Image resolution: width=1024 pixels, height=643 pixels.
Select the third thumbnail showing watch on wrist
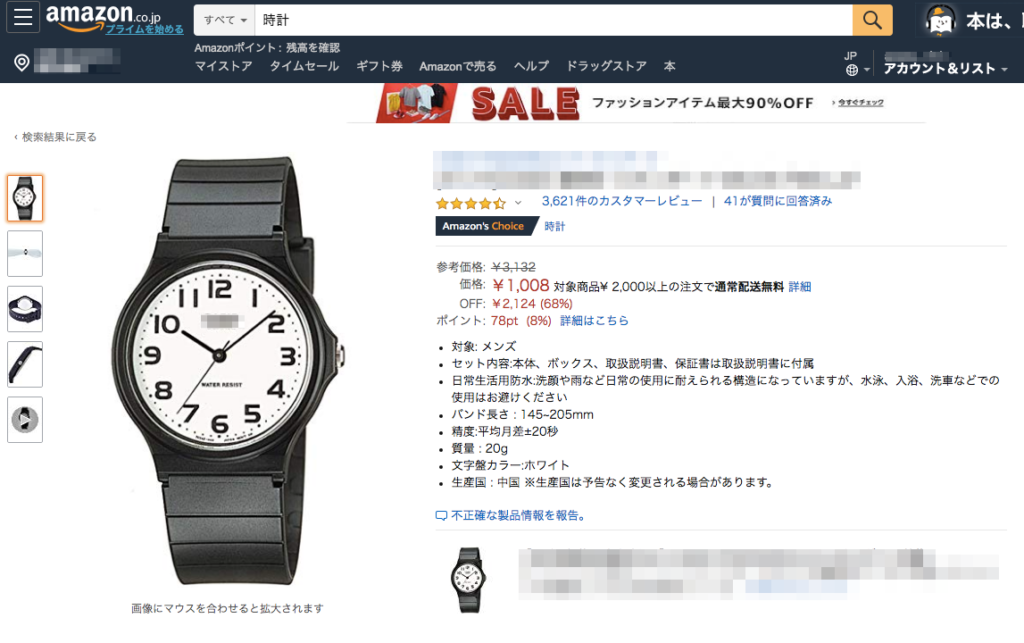(x=25, y=309)
